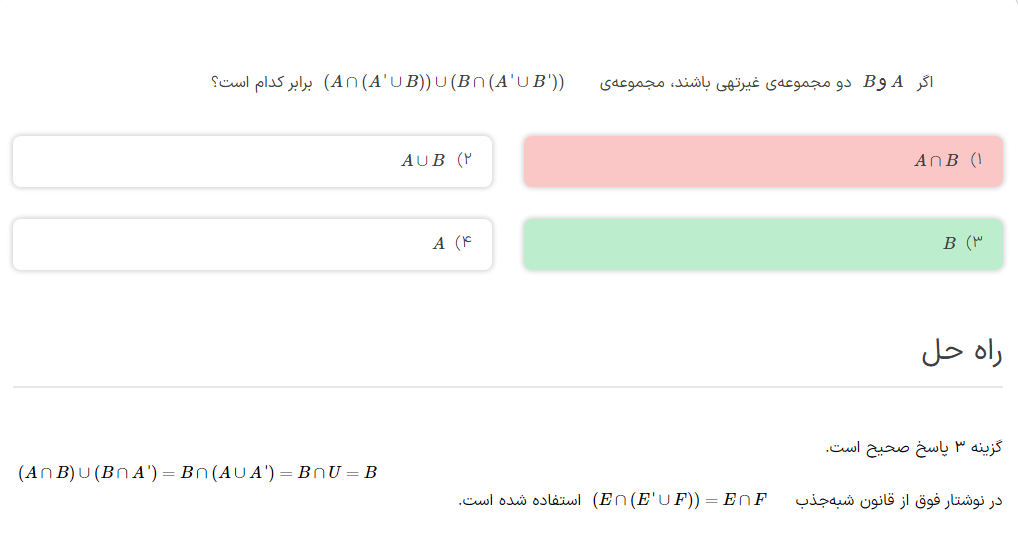Choose answer option 2, A∪B
Screen dimensions: 1018x558
pyautogui.click(x=252, y=161)
